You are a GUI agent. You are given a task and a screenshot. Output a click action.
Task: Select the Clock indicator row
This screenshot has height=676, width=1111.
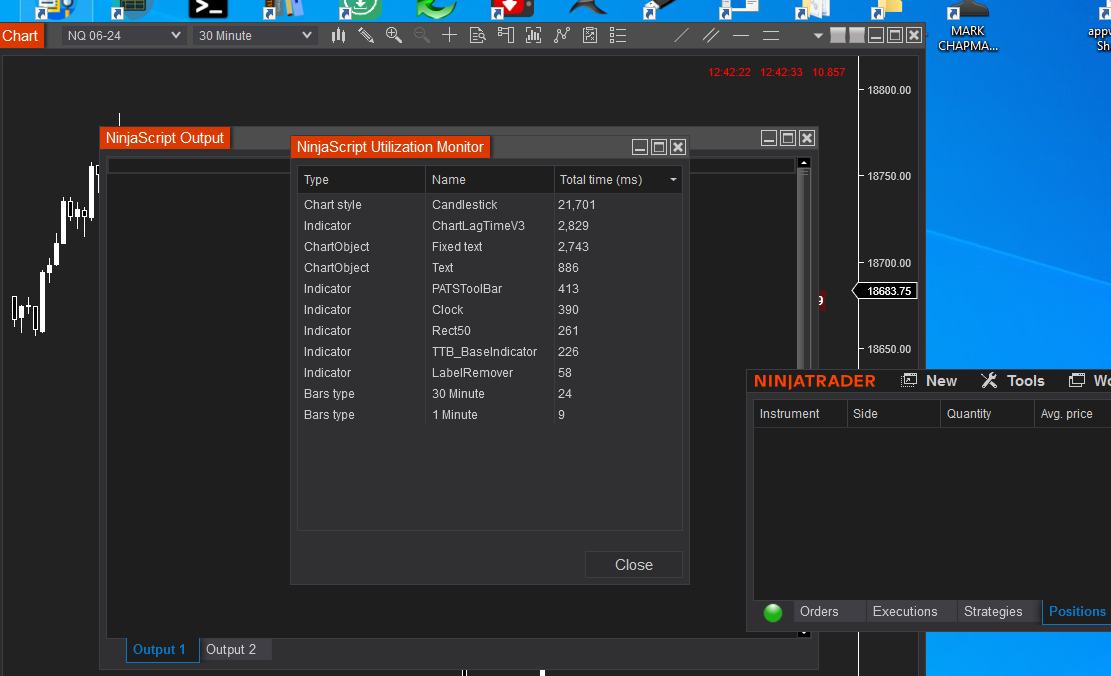(x=490, y=310)
